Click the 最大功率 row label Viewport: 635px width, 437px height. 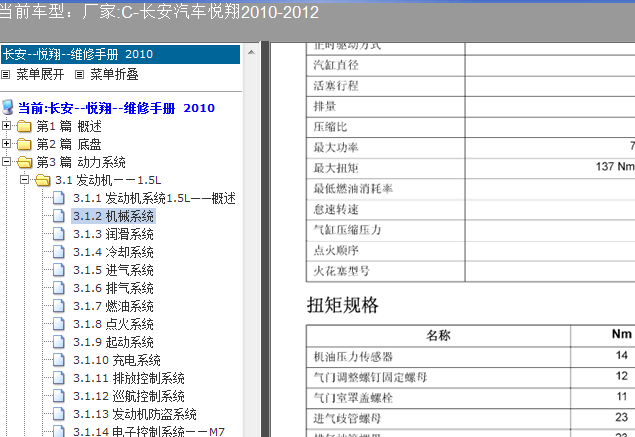336,147
